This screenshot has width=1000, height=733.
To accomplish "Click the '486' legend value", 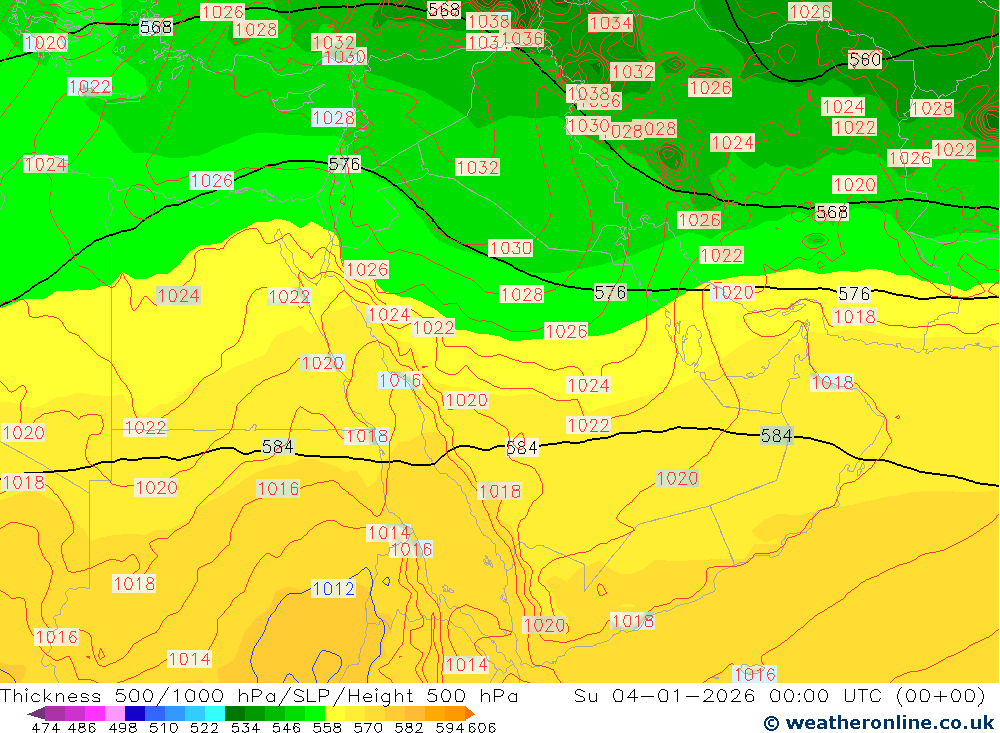I will (x=82, y=727).
